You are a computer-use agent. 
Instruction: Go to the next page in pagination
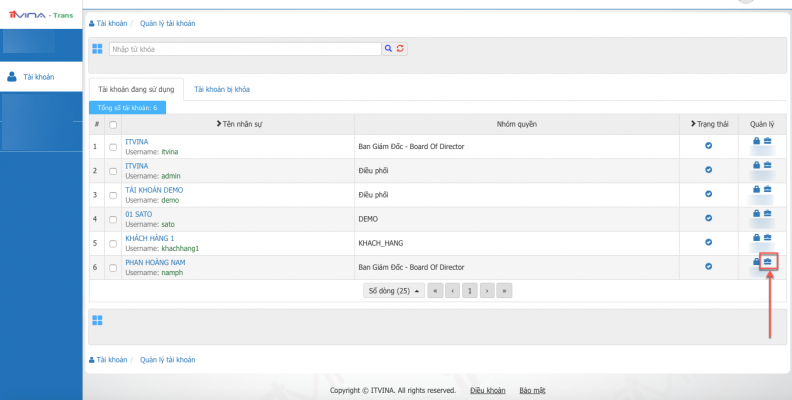[486, 291]
